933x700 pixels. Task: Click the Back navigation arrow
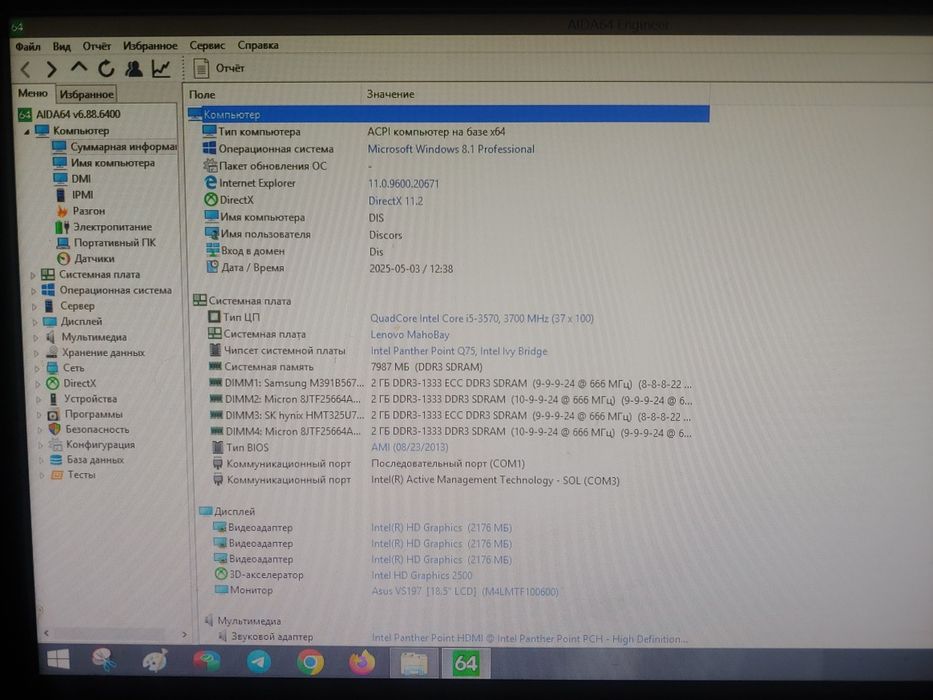click(26, 70)
